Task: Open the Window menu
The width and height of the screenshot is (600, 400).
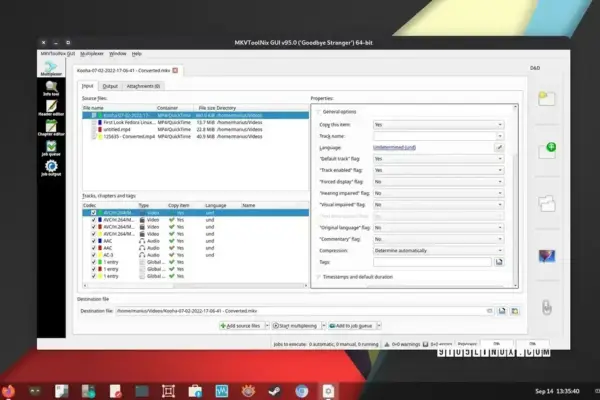Action: (117, 54)
